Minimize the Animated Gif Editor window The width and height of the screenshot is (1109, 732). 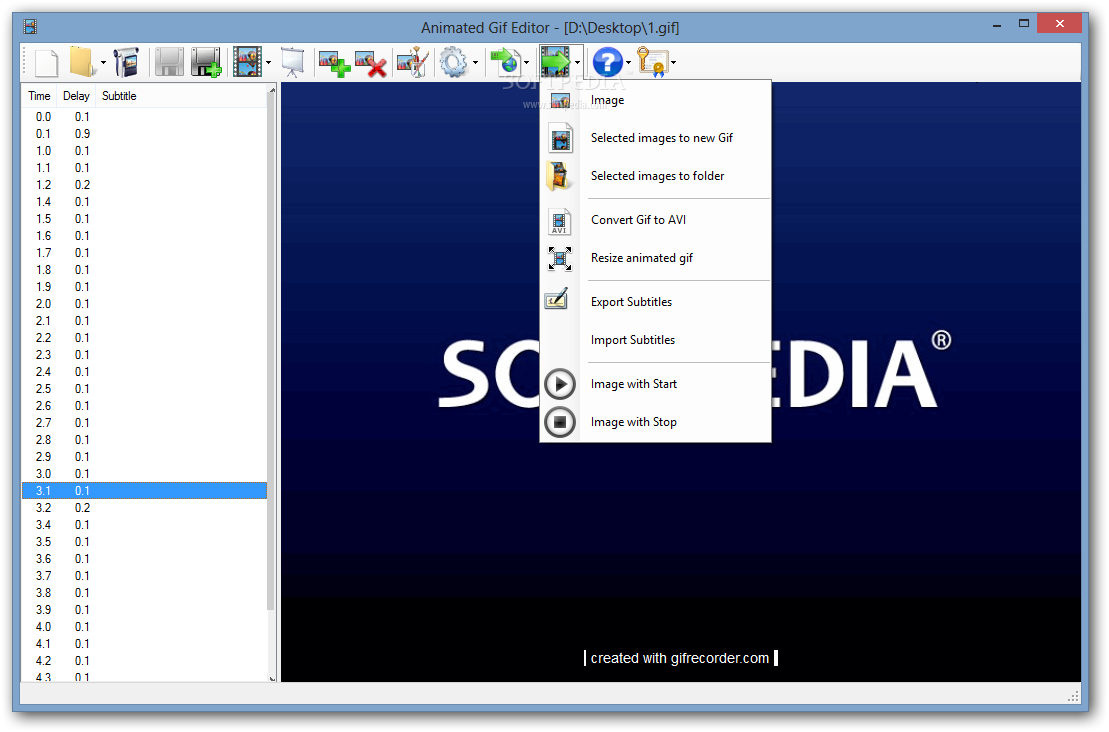(x=997, y=25)
